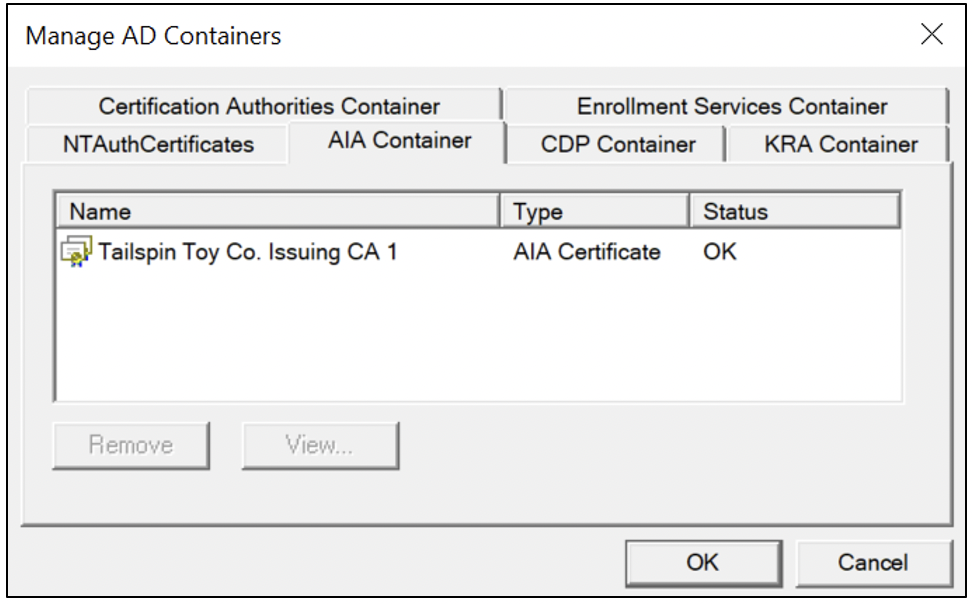Image resolution: width=972 pixels, height=604 pixels.
Task: Select the AIA Container tab
Action: click(399, 141)
